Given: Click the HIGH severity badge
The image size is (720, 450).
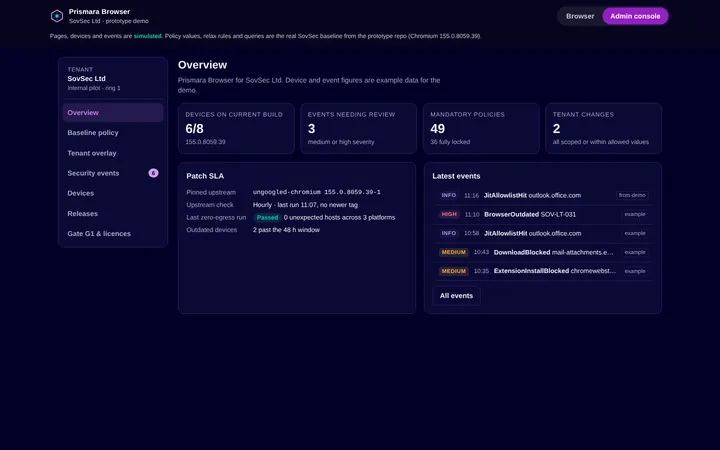Looking at the screenshot, I should pyautogui.click(x=449, y=214).
